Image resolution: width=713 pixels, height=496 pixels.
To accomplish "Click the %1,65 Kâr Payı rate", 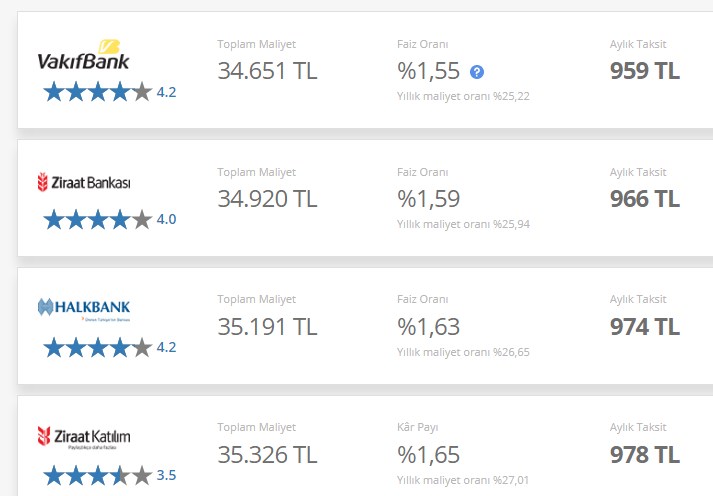I will click(428, 455).
